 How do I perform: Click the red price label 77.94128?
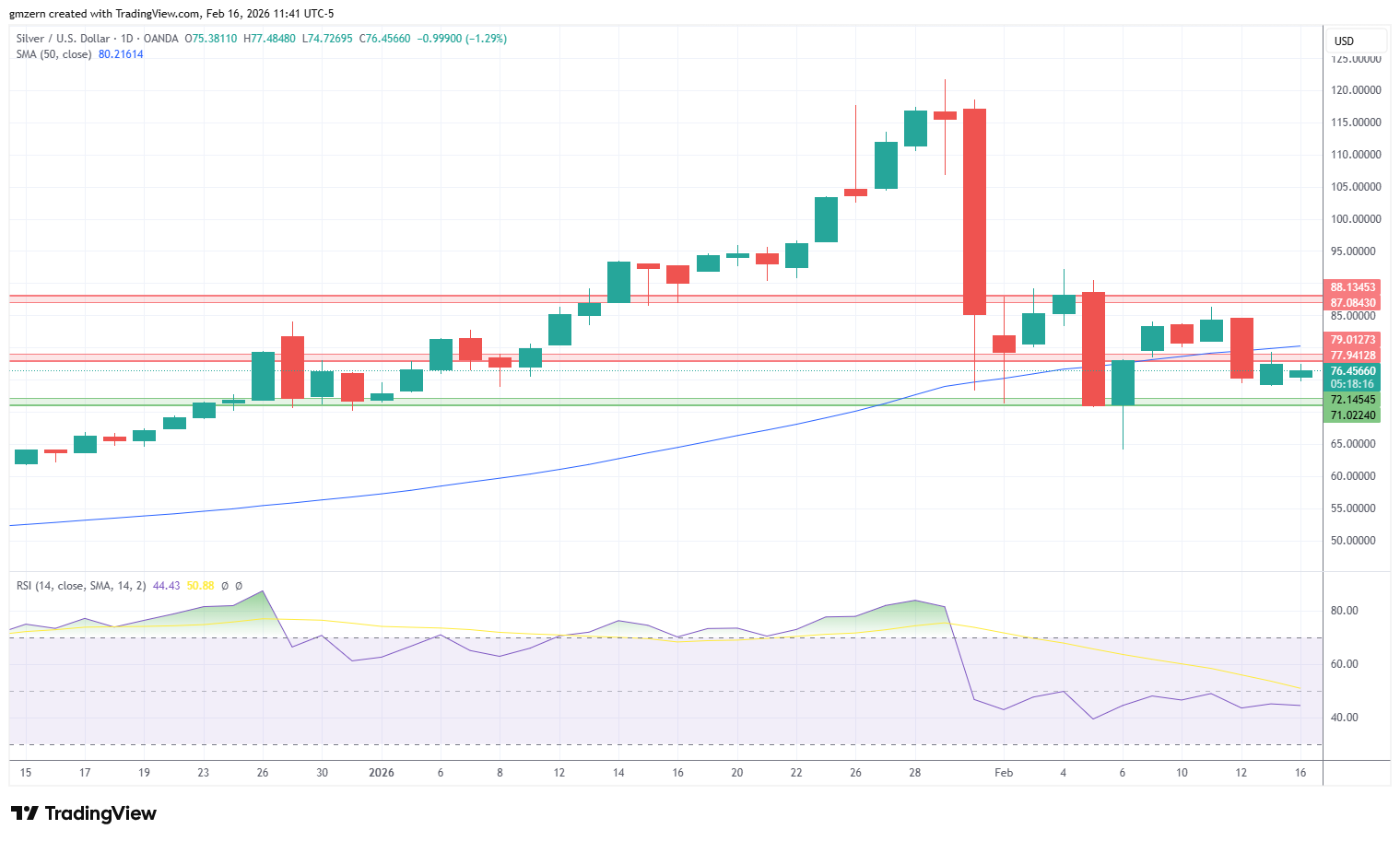pyautogui.click(x=1353, y=356)
